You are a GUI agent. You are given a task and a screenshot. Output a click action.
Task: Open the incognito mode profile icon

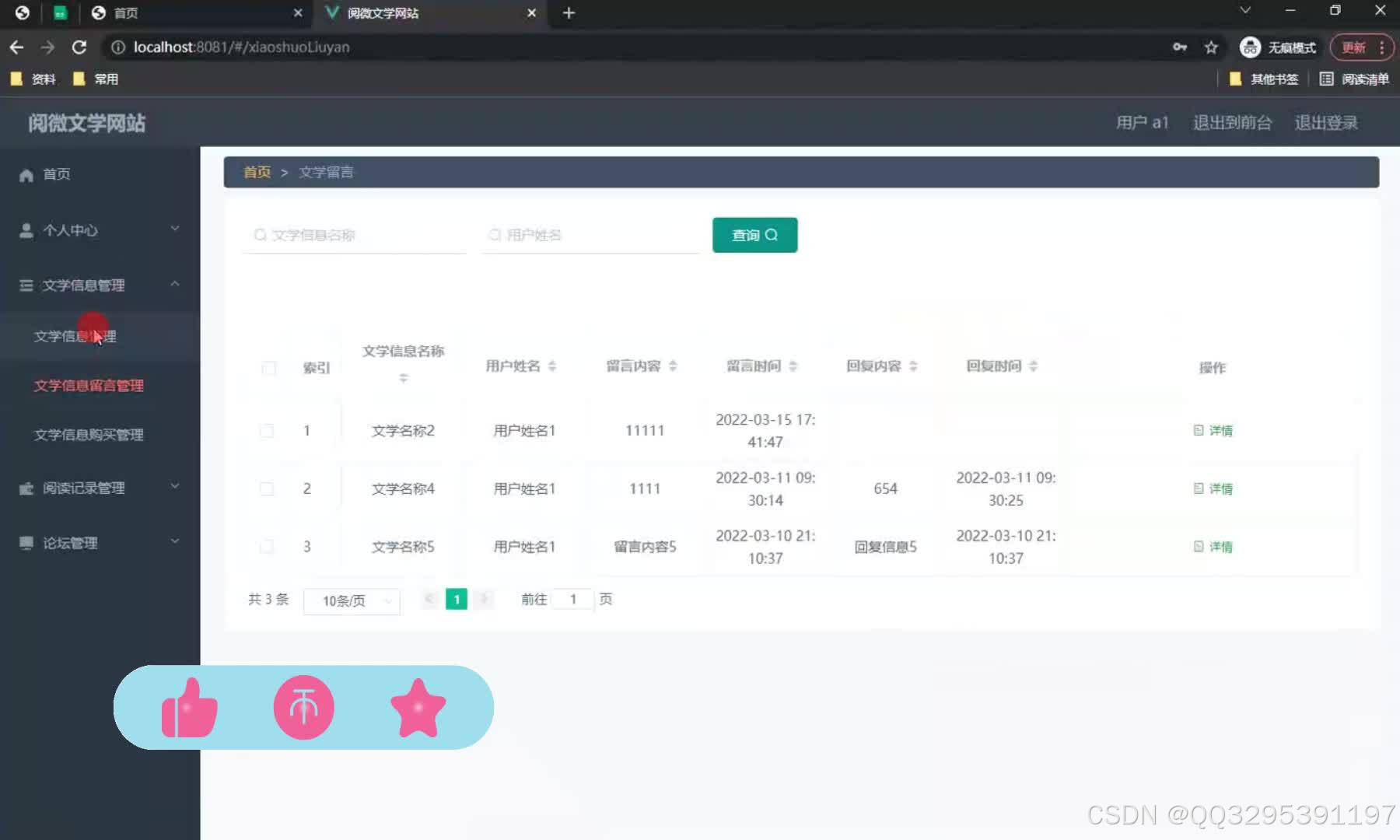click(x=1250, y=47)
